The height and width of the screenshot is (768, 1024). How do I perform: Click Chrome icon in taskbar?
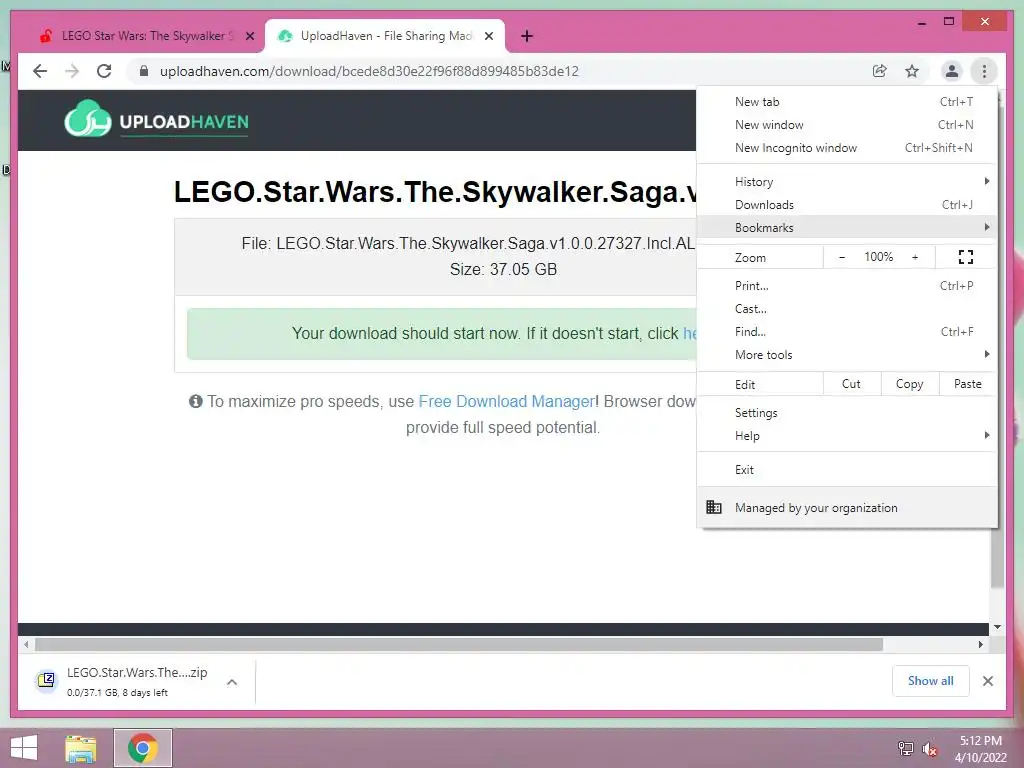[143, 748]
